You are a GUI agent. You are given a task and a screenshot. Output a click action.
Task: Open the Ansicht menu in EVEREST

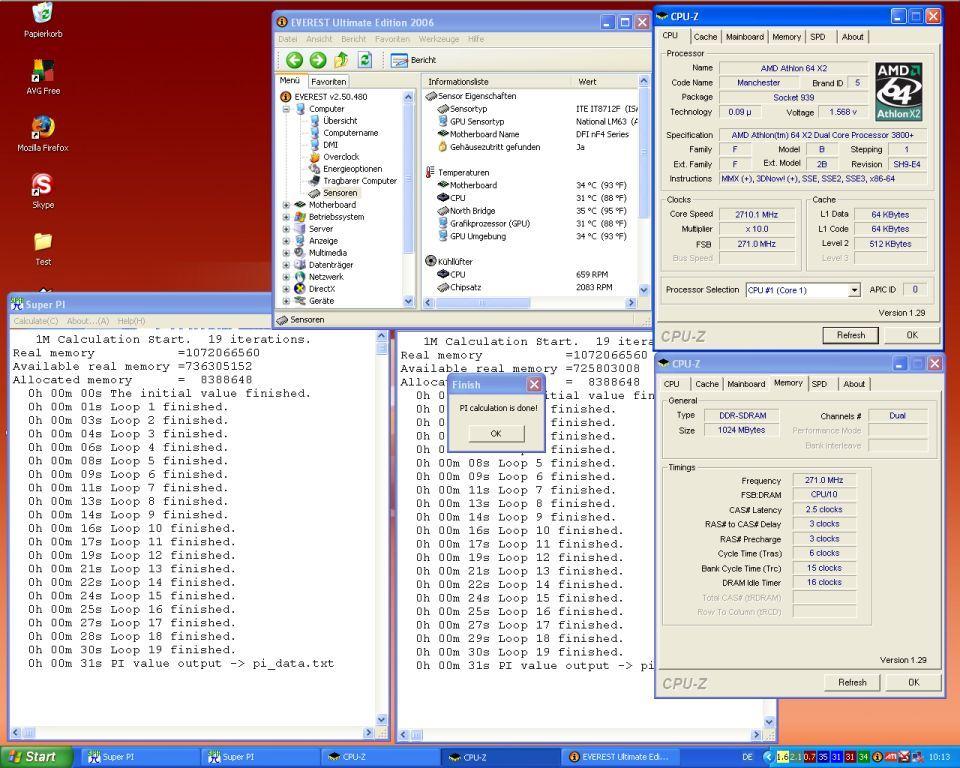pyautogui.click(x=319, y=39)
